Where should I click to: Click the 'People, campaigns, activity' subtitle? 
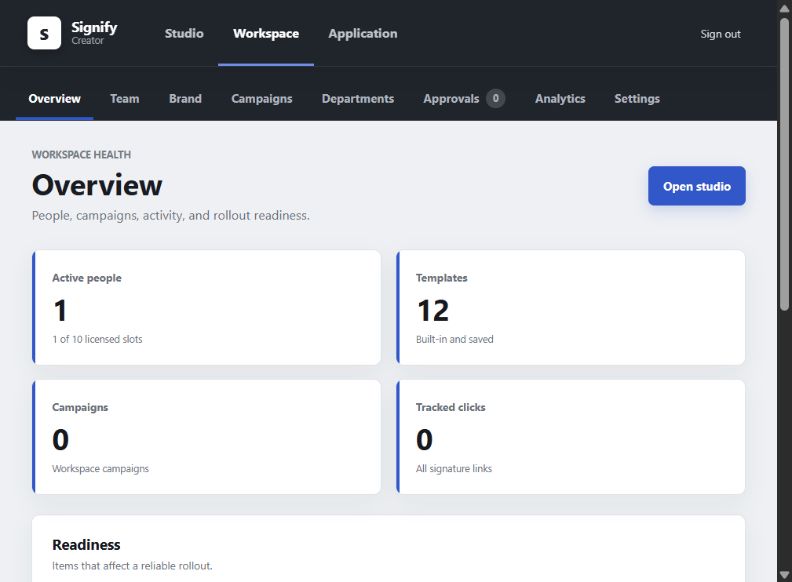[x=171, y=216]
